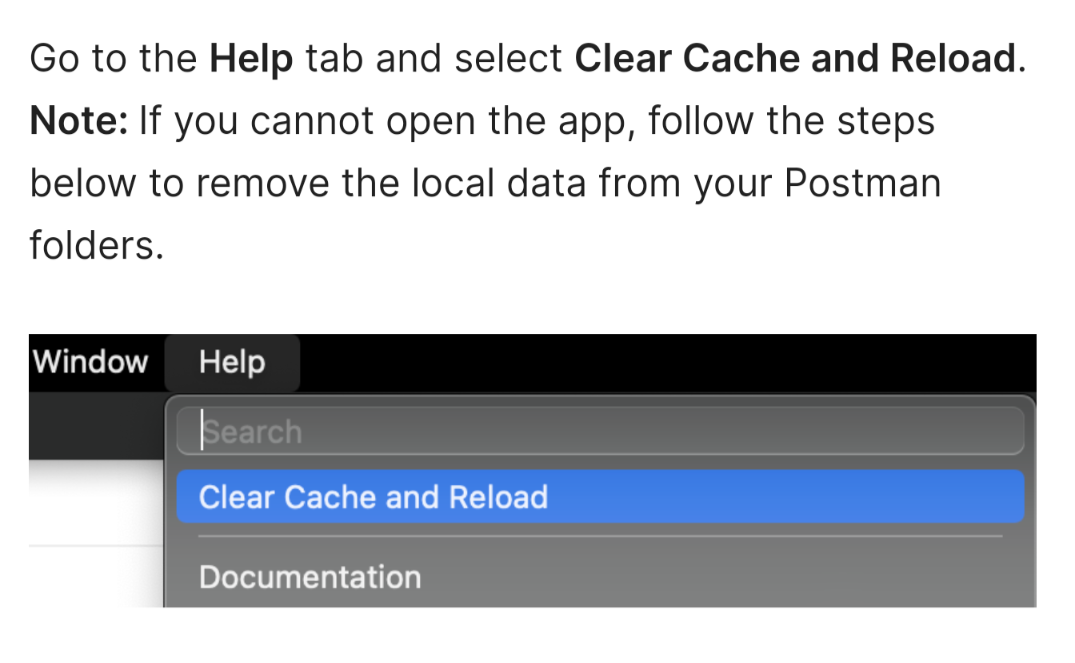Click the separator line above Documentation

(601, 536)
